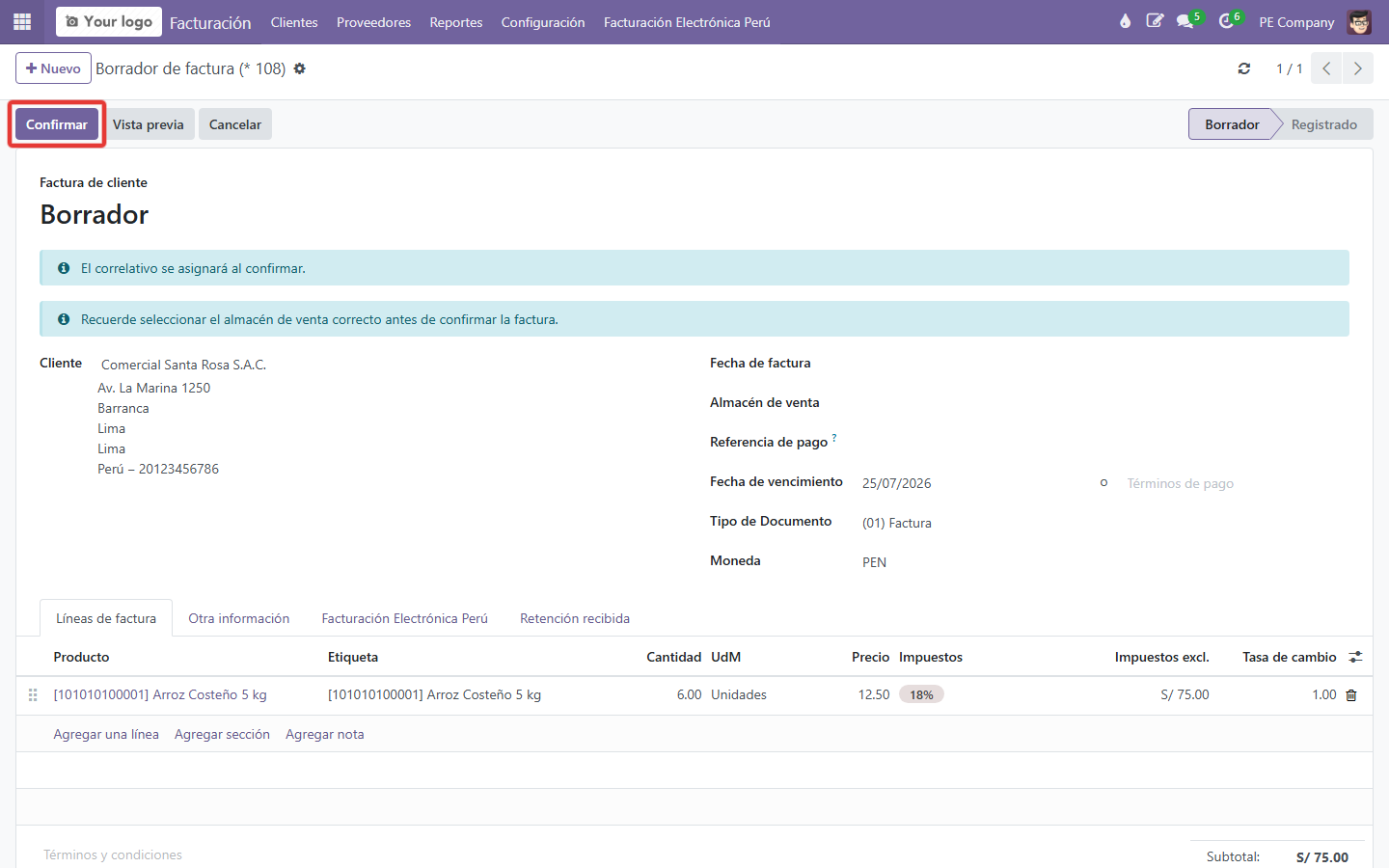The width and height of the screenshot is (1389, 868).
Task: Open the Configuración menu
Action: tap(543, 22)
